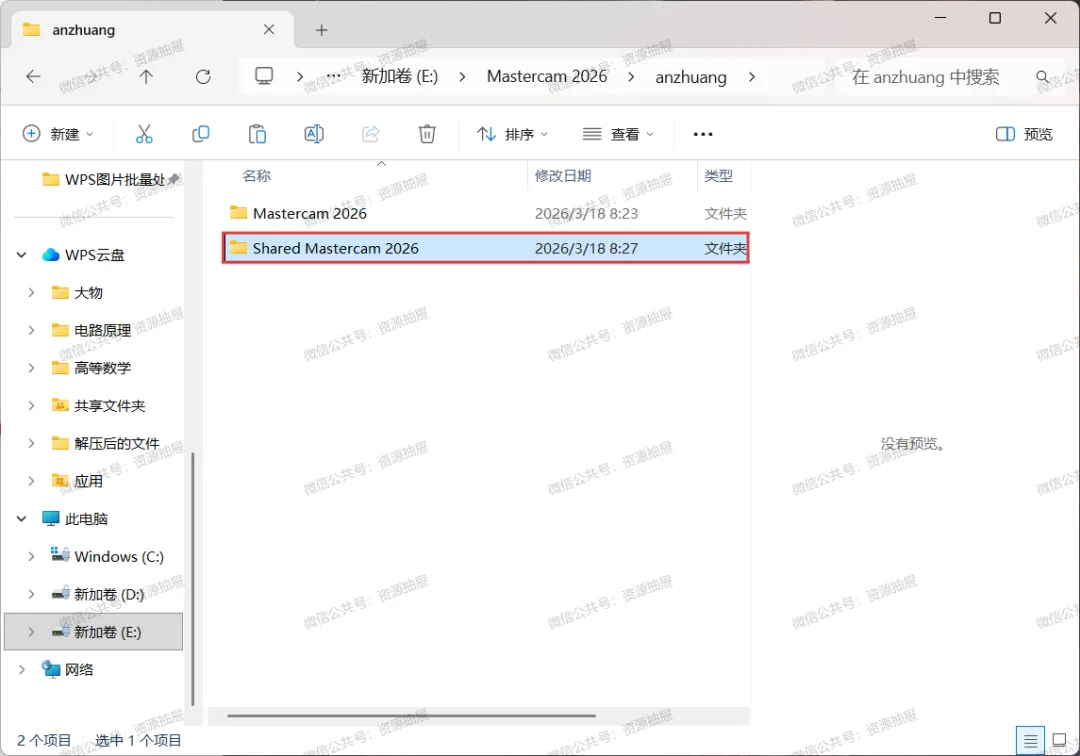Viewport: 1080px width, 756px height.
Task: Select the anzhuang tab
Action: [x=152, y=30]
